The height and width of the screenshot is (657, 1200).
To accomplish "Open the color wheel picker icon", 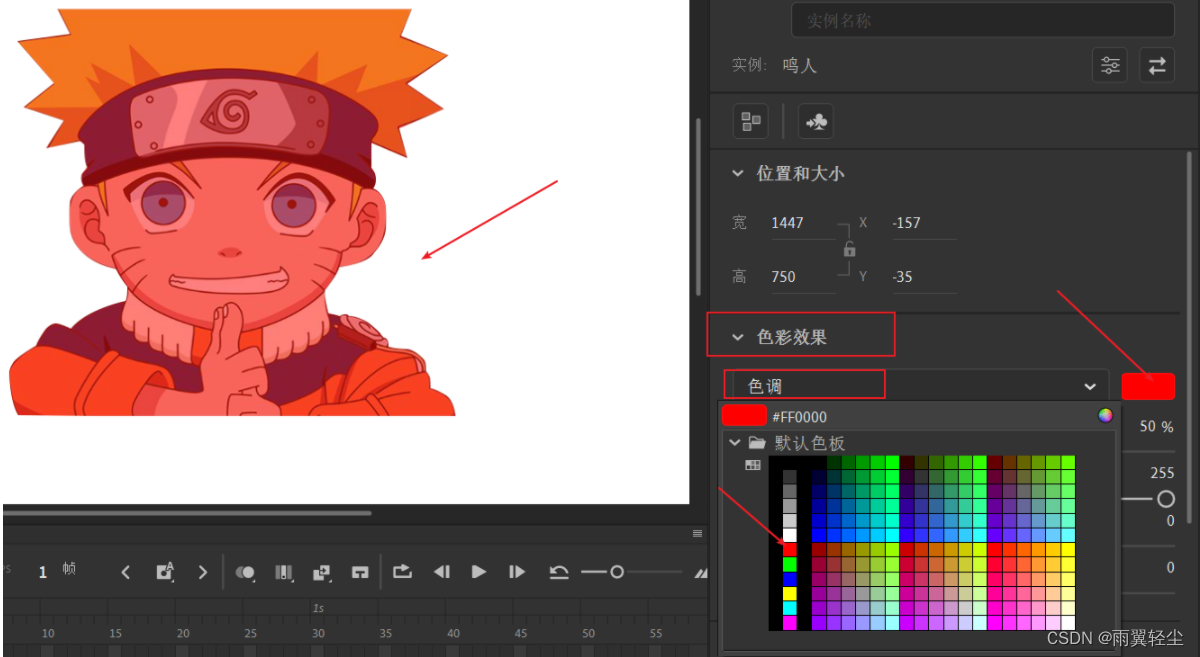I will (x=1105, y=416).
